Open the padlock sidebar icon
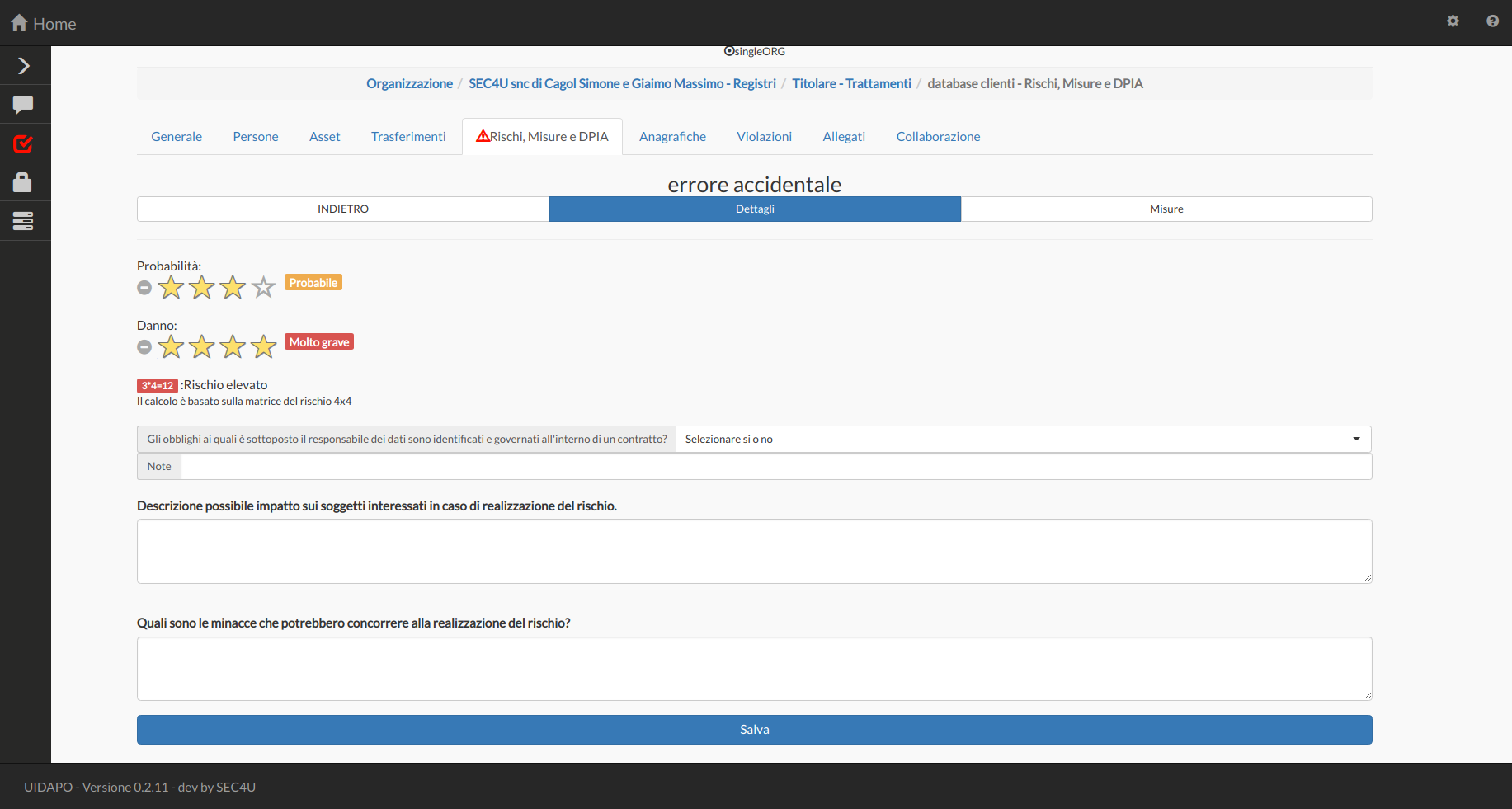This screenshot has width=1512, height=809. pyautogui.click(x=22, y=182)
